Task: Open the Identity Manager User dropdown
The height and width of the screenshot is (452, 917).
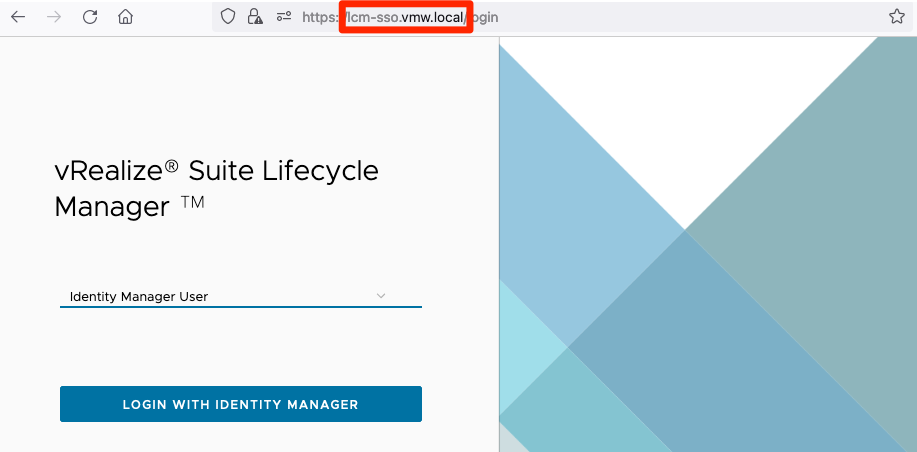Action: pyautogui.click(x=240, y=296)
